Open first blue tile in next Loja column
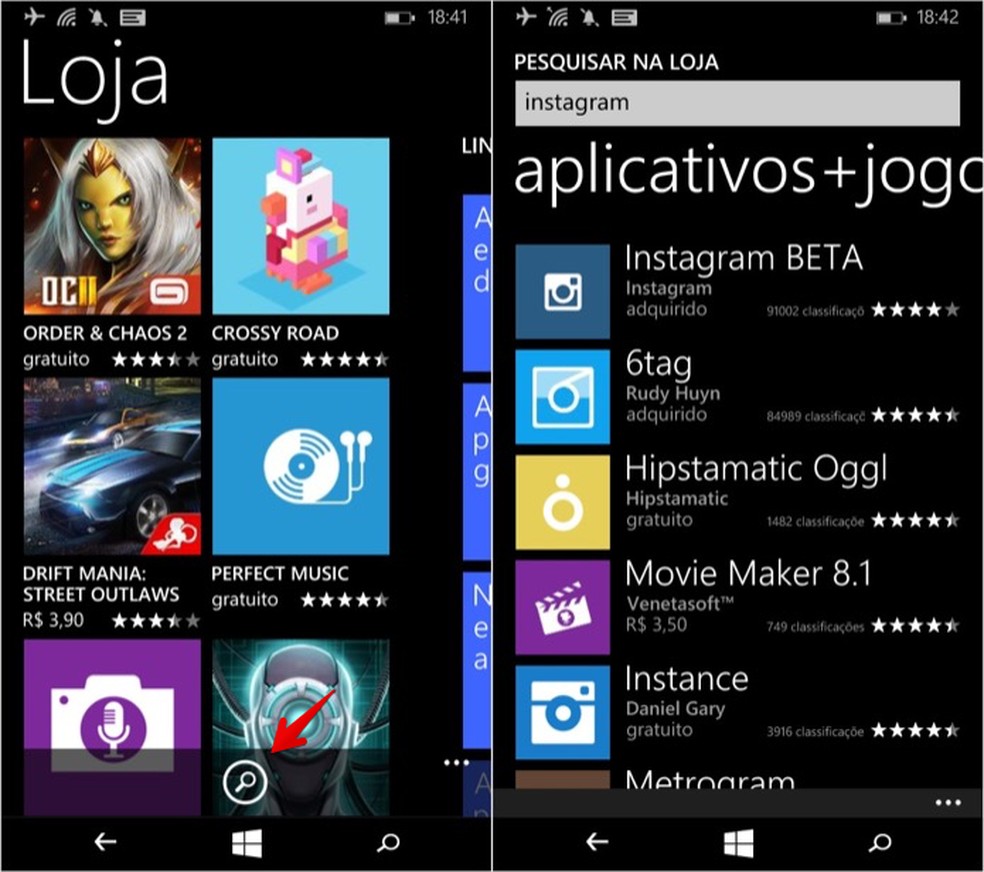Viewport: 984px width, 872px height. tap(477, 282)
